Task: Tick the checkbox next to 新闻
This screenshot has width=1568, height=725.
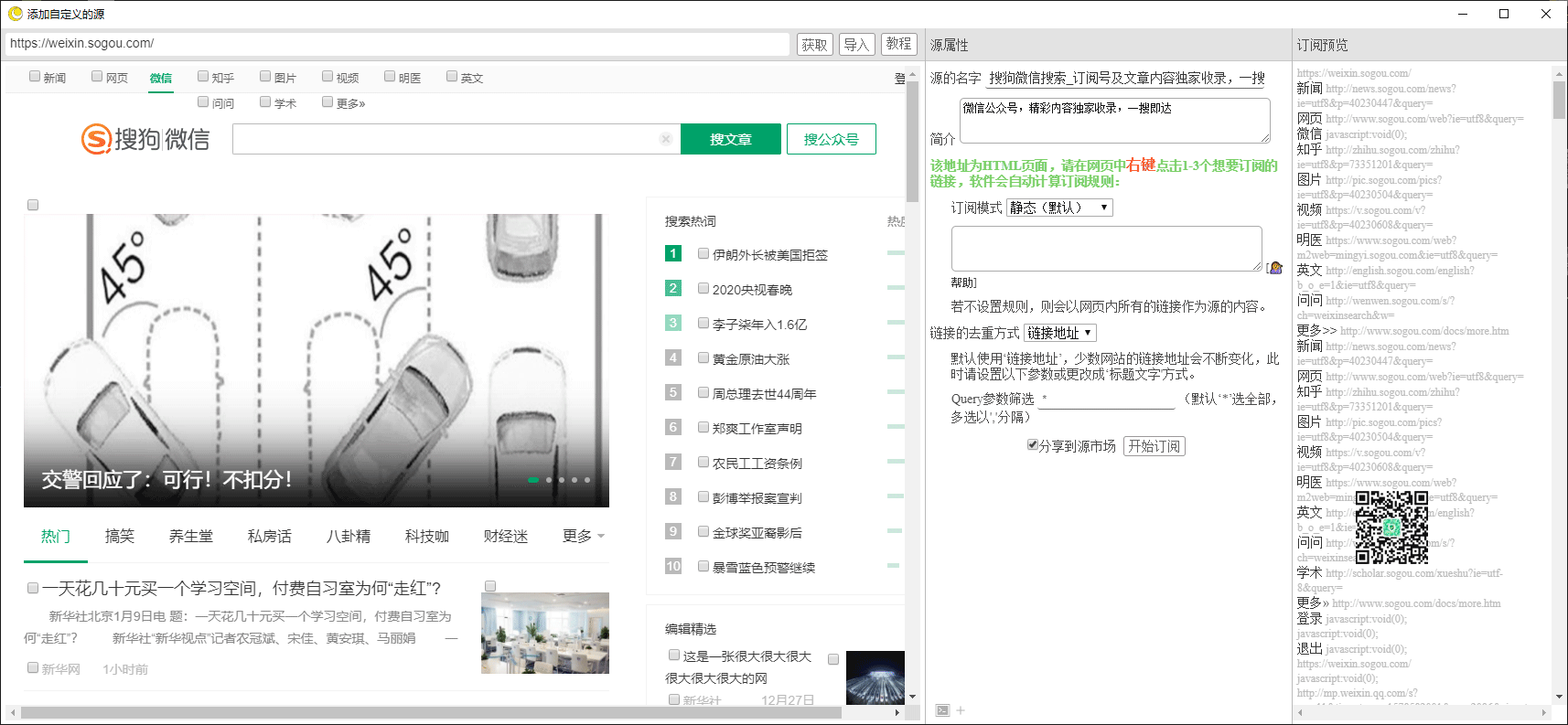Action: coord(35,77)
